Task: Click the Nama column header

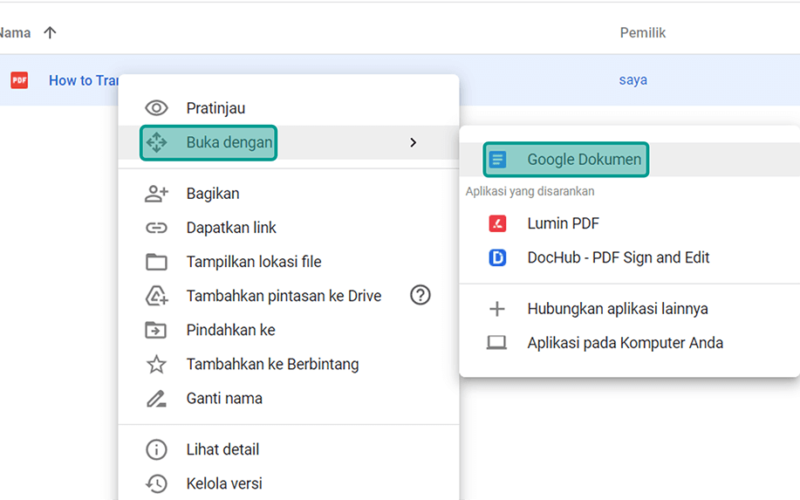Action: click(15, 33)
